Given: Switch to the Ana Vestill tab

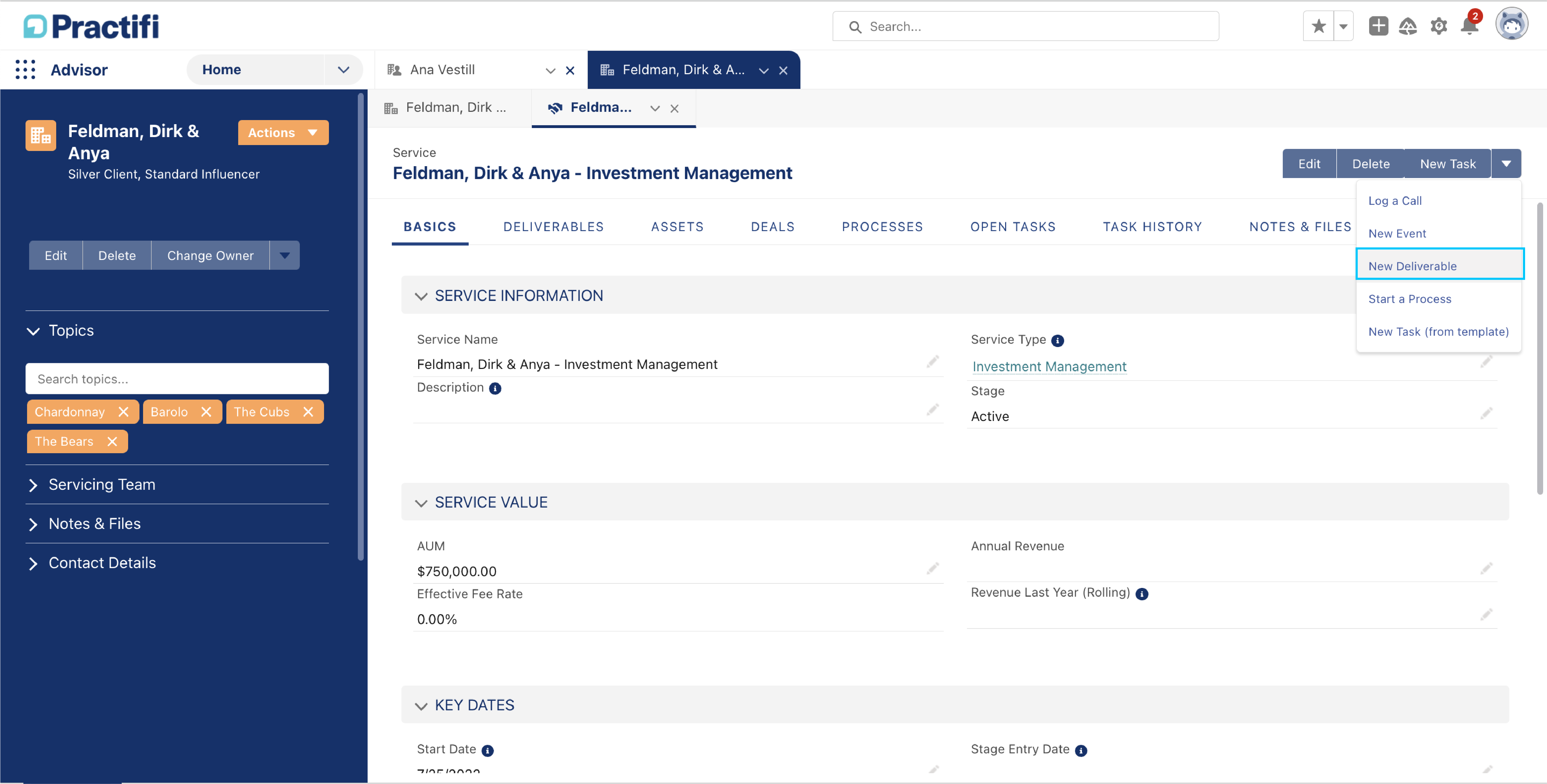Looking at the screenshot, I should coord(443,70).
